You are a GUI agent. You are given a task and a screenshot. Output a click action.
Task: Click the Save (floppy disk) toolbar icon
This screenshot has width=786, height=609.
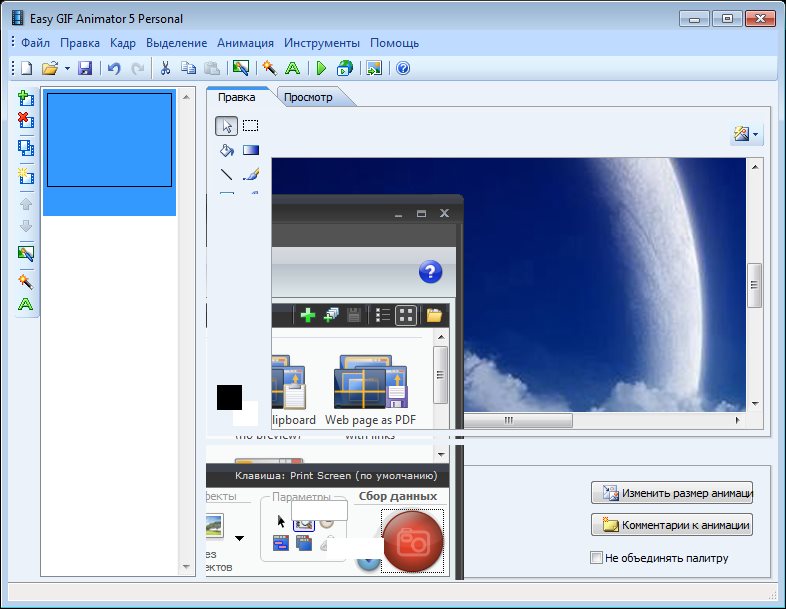(85, 68)
